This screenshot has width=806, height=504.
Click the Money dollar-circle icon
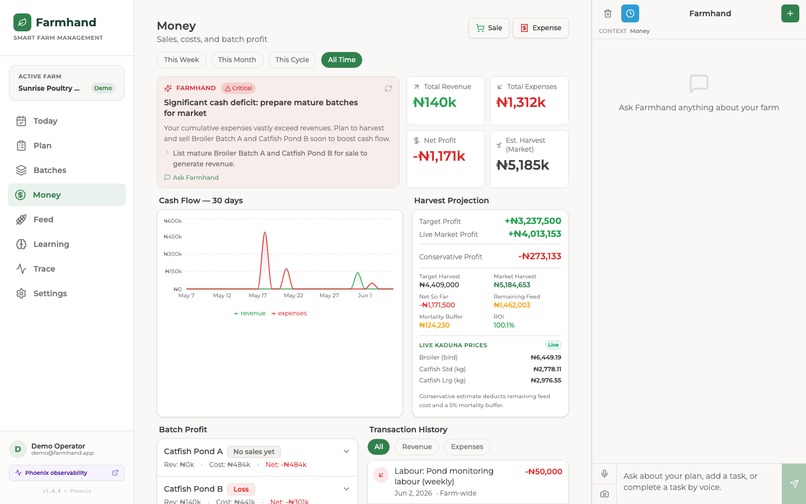[x=21, y=195]
